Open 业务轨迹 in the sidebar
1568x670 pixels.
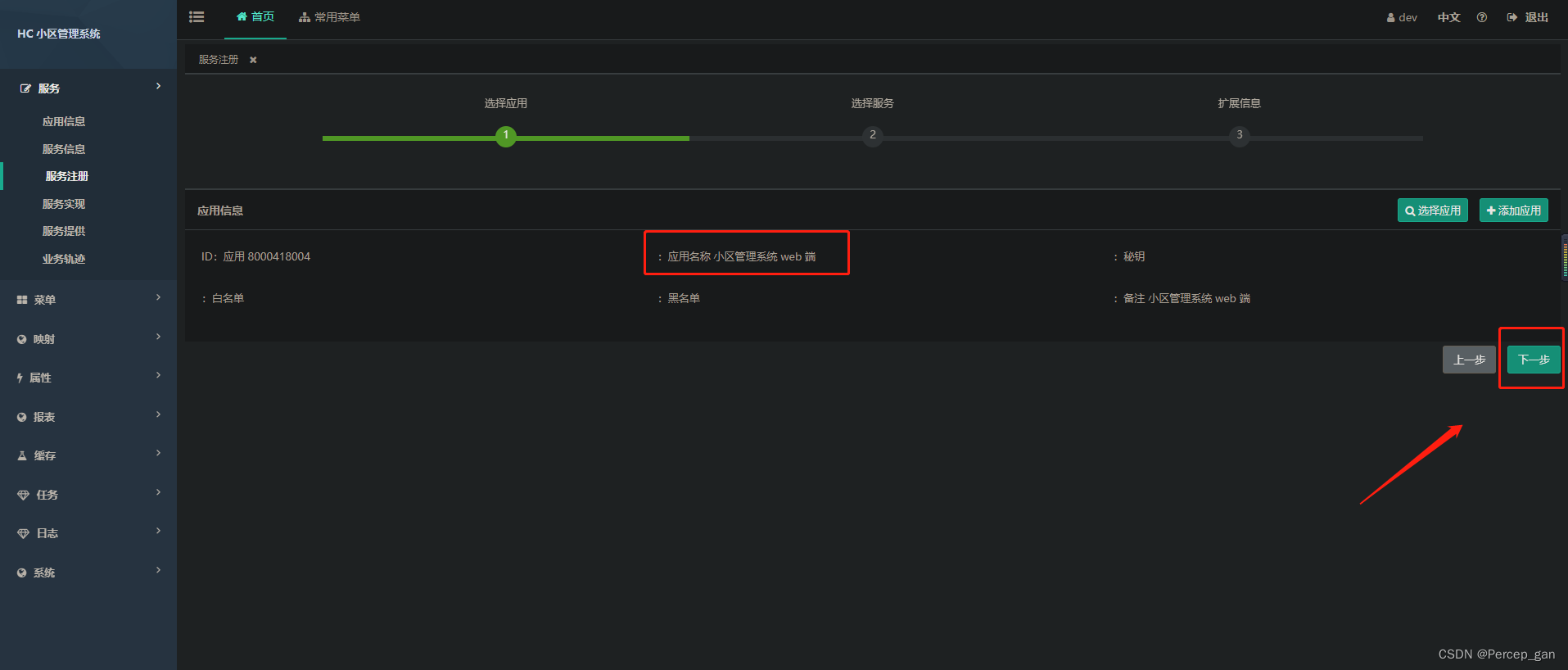point(64,259)
